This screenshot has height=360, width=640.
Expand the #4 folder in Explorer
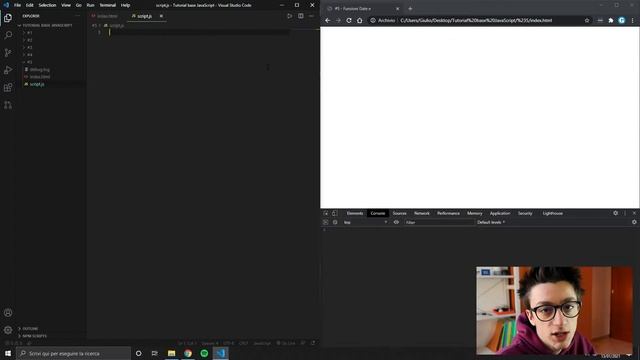[29, 55]
